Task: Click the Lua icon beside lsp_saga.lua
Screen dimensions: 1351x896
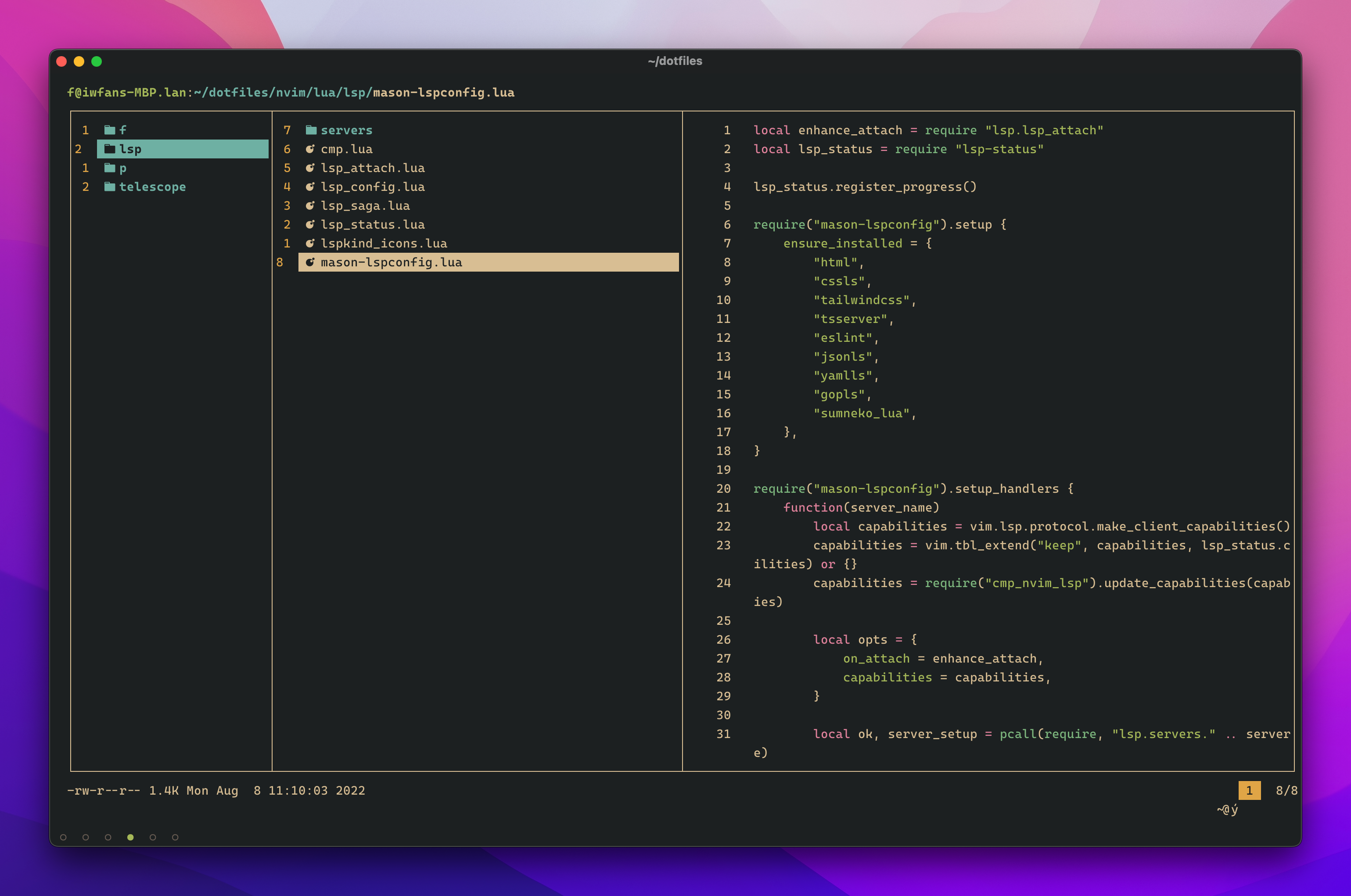Action: 310,206
